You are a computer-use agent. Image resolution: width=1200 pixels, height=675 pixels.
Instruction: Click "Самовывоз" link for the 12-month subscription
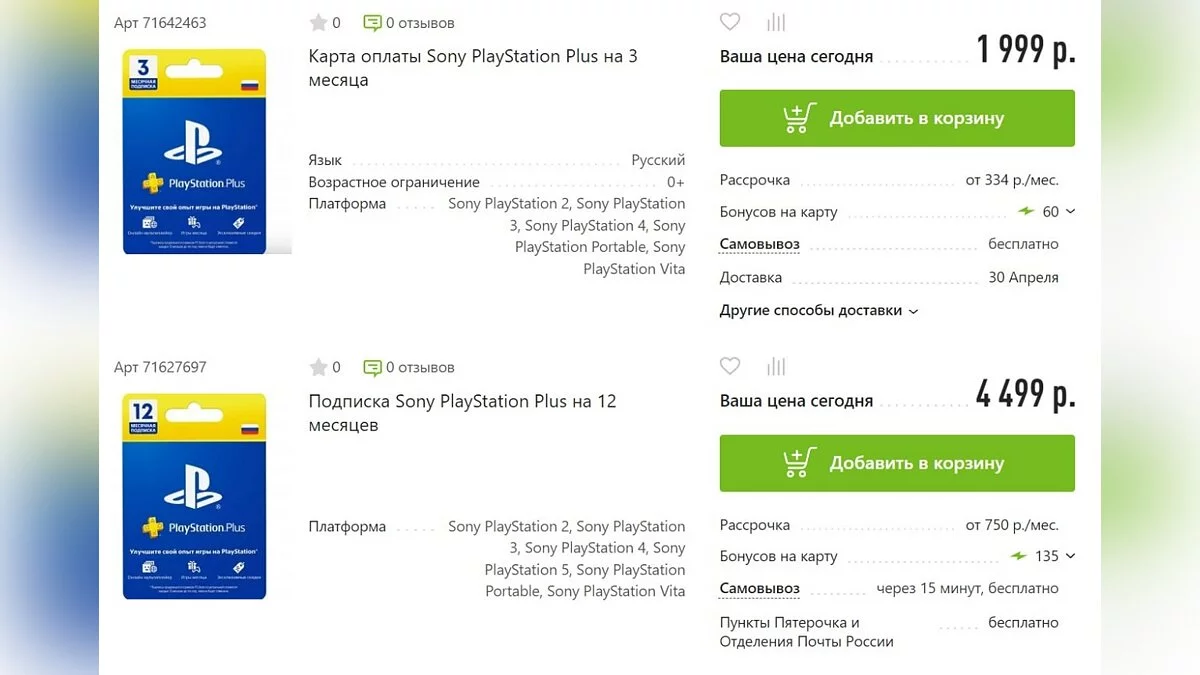point(759,588)
